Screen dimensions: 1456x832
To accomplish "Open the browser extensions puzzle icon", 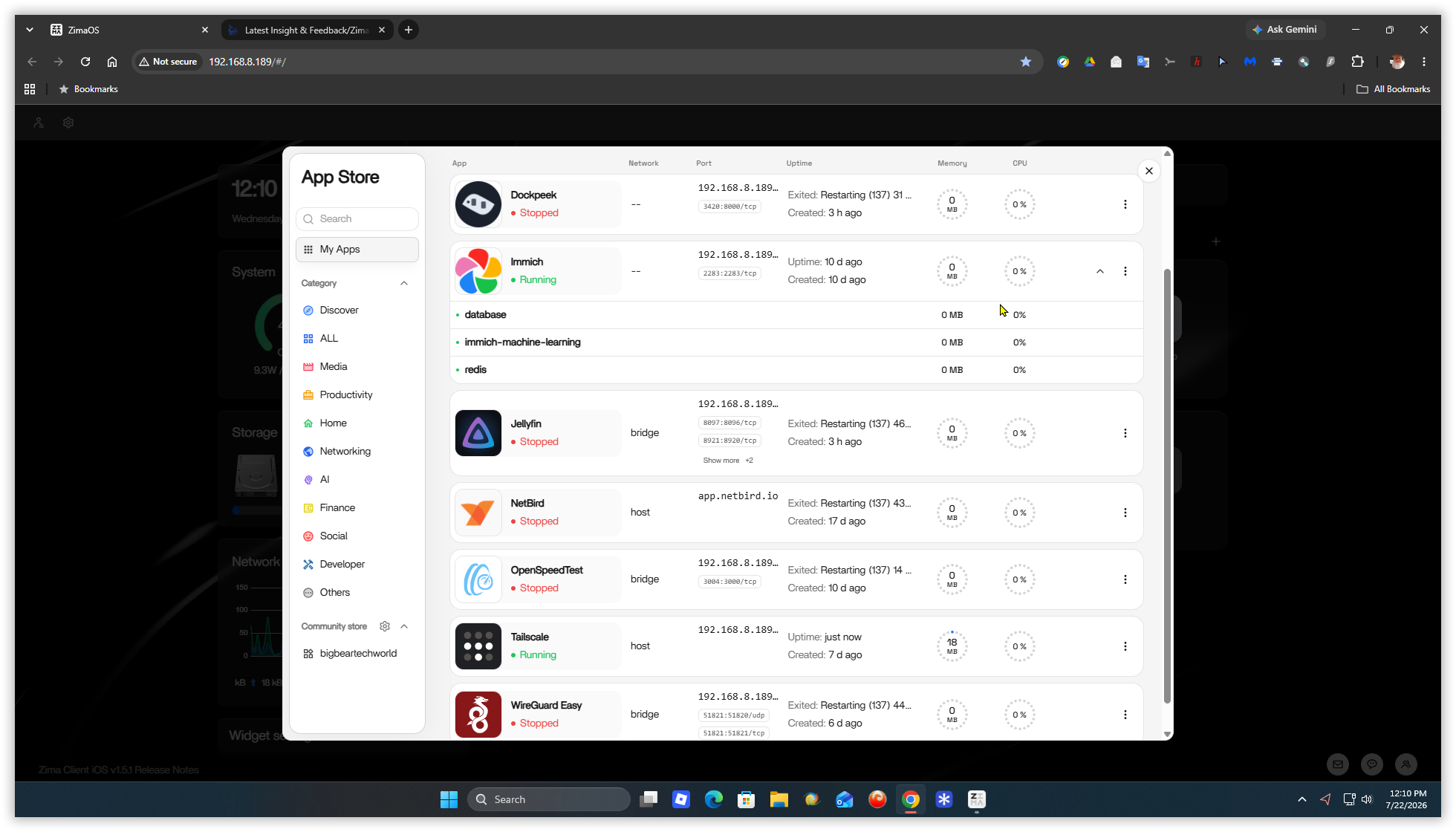I will pyautogui.click(x=1357, y=62).
